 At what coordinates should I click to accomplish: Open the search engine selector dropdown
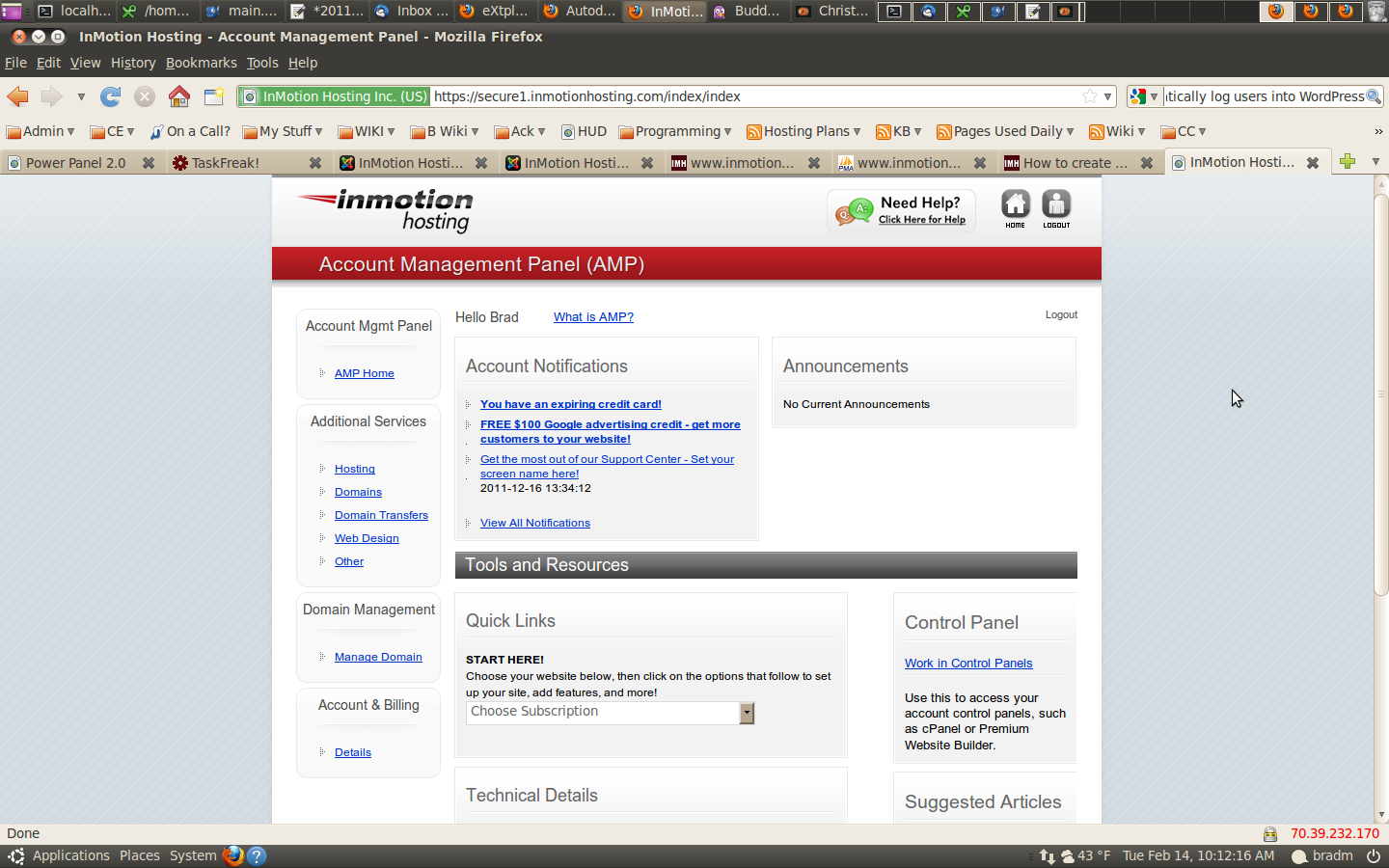coord(1145,96)
